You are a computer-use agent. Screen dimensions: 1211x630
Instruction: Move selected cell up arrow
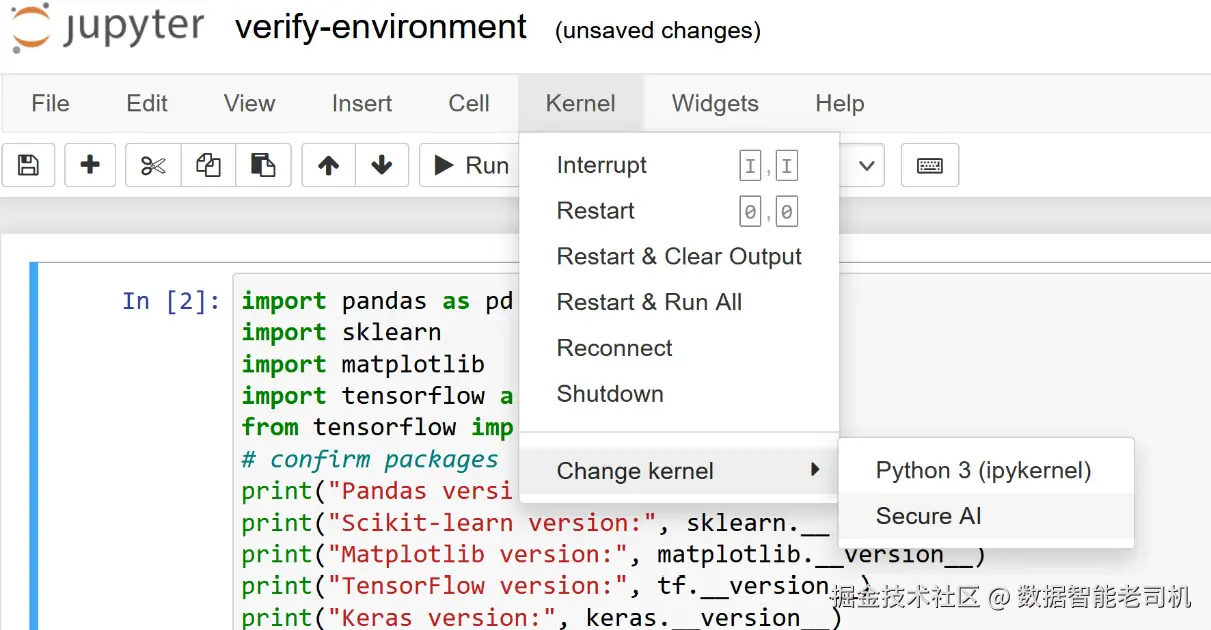pos(328,165)
